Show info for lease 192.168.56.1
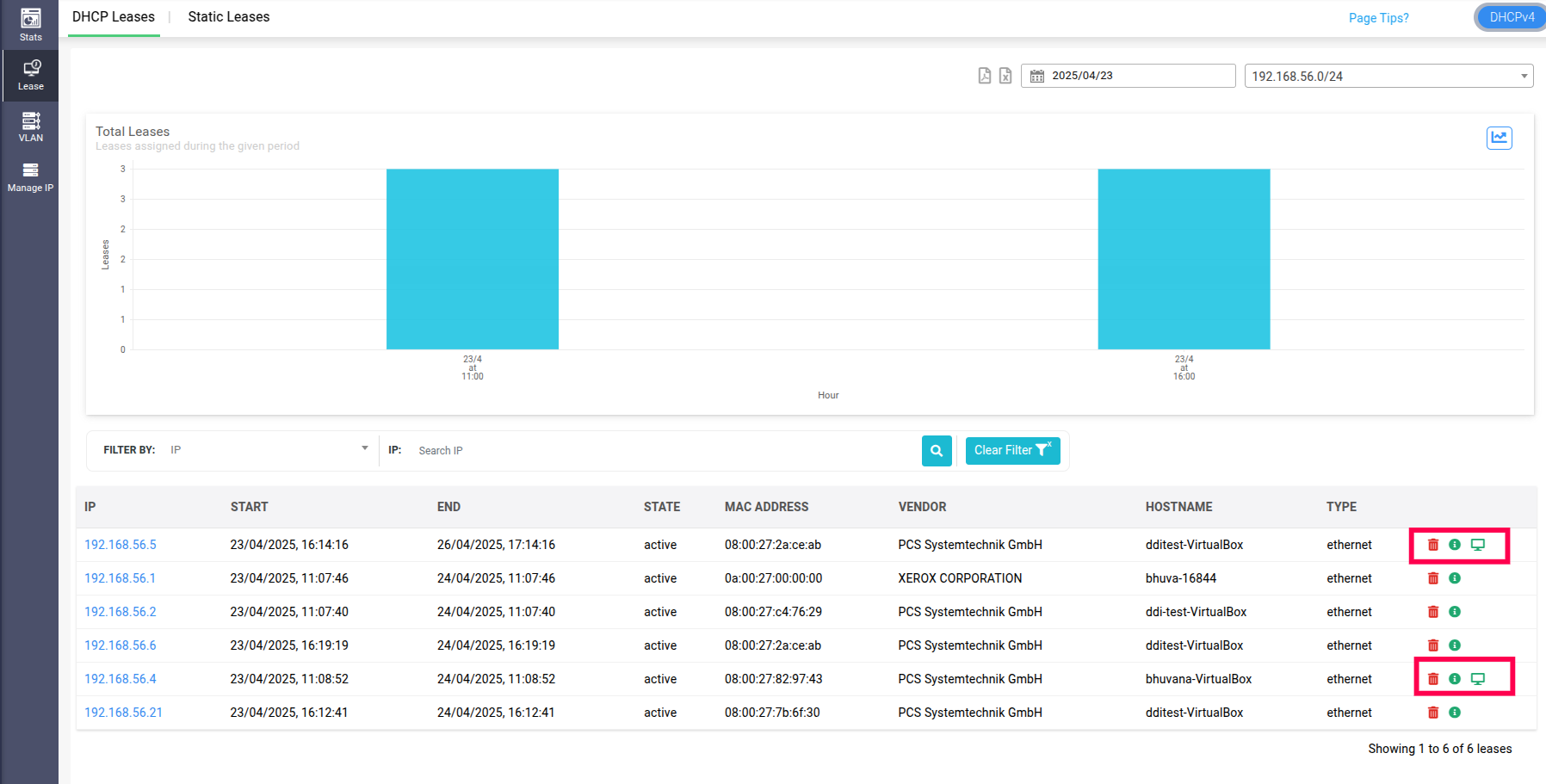Screen dimensions: 1546x784 click(x=1455, y=578)
